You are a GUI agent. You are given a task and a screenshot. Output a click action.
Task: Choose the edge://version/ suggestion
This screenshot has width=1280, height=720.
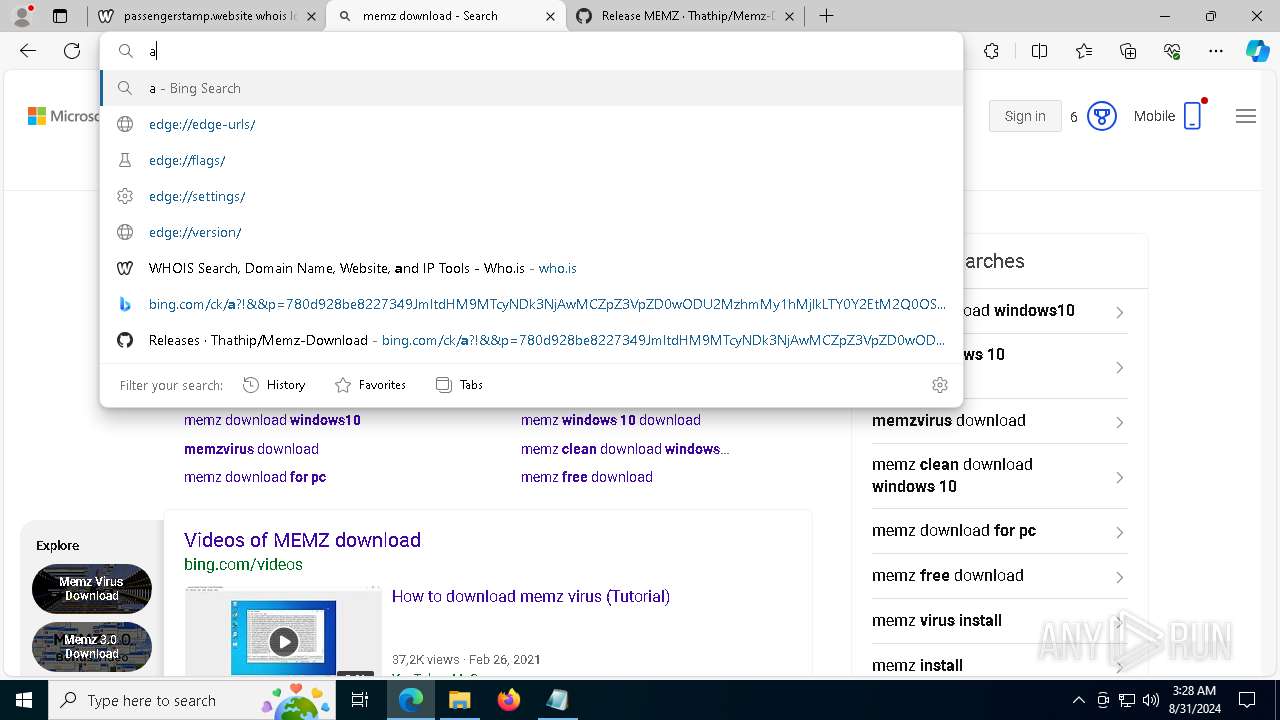[x=531, y=232]
